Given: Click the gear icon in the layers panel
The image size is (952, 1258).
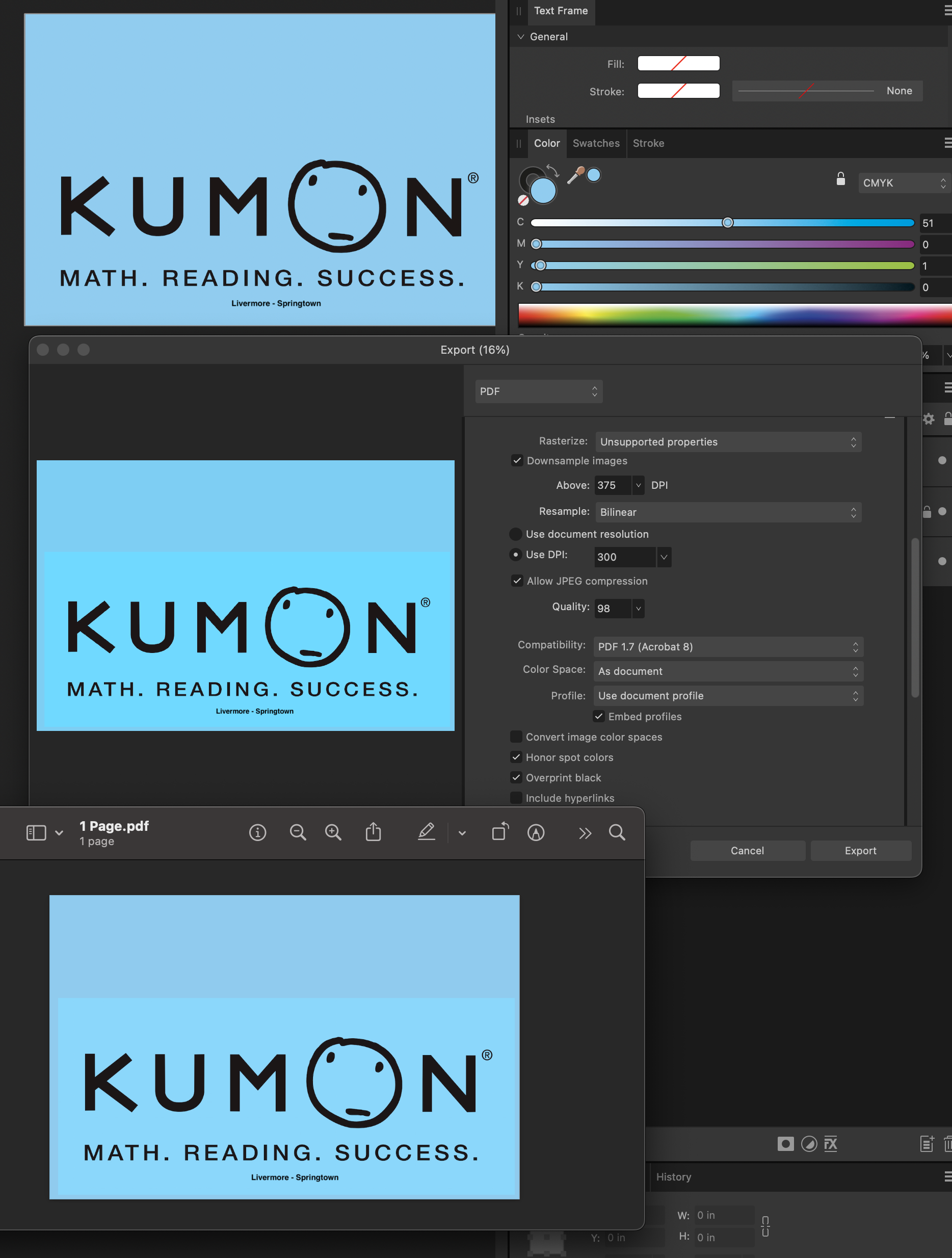Looking at the screenshot, I should pyautogui.click(x=928, y=419).
